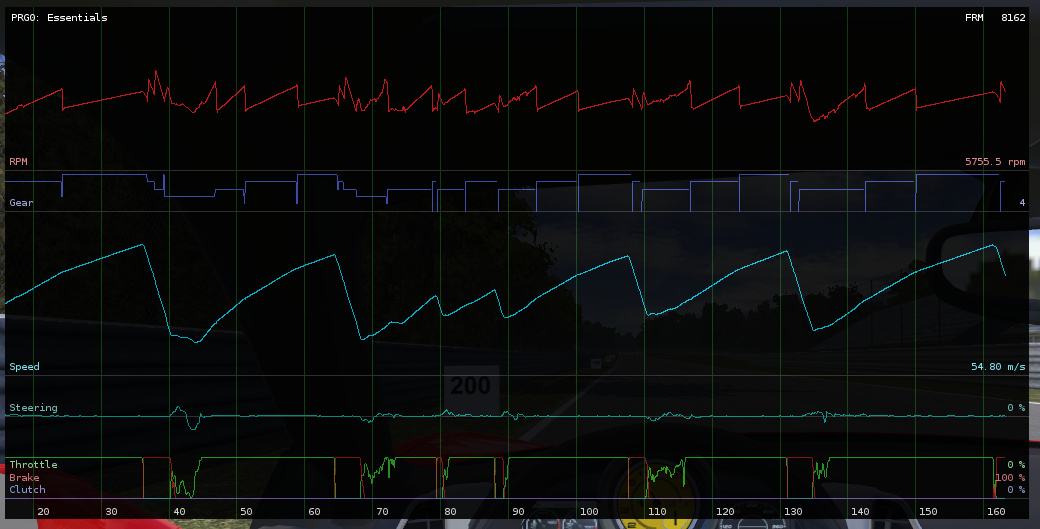The width and height of the screenshot is (1040, 529).
Task: Click the 200 distance board behind graph
Action: [470, 386]
